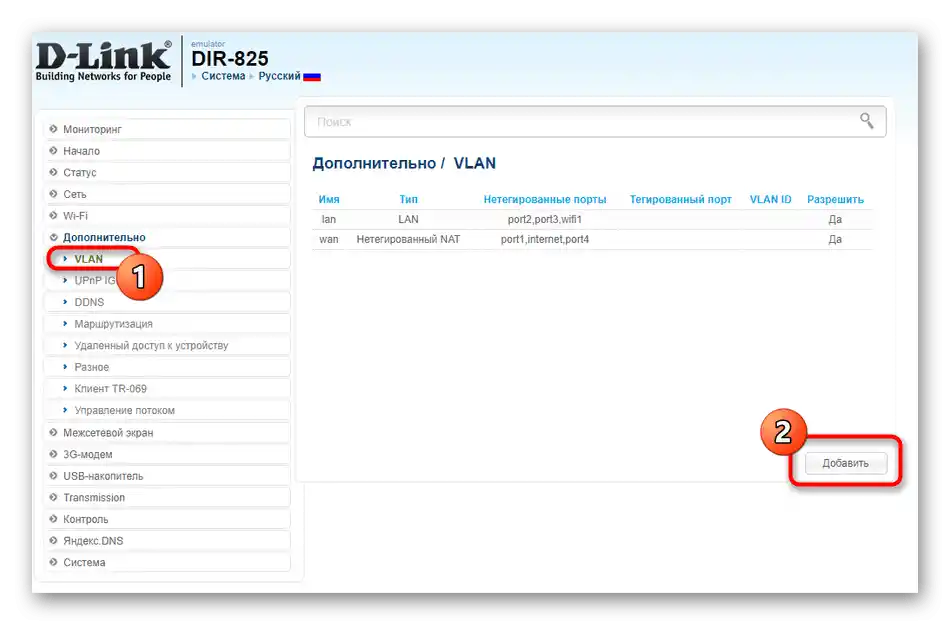This screenshot has height=625, width=950.
Task: Expand the Сеть section
Action: tap(167, 194)
